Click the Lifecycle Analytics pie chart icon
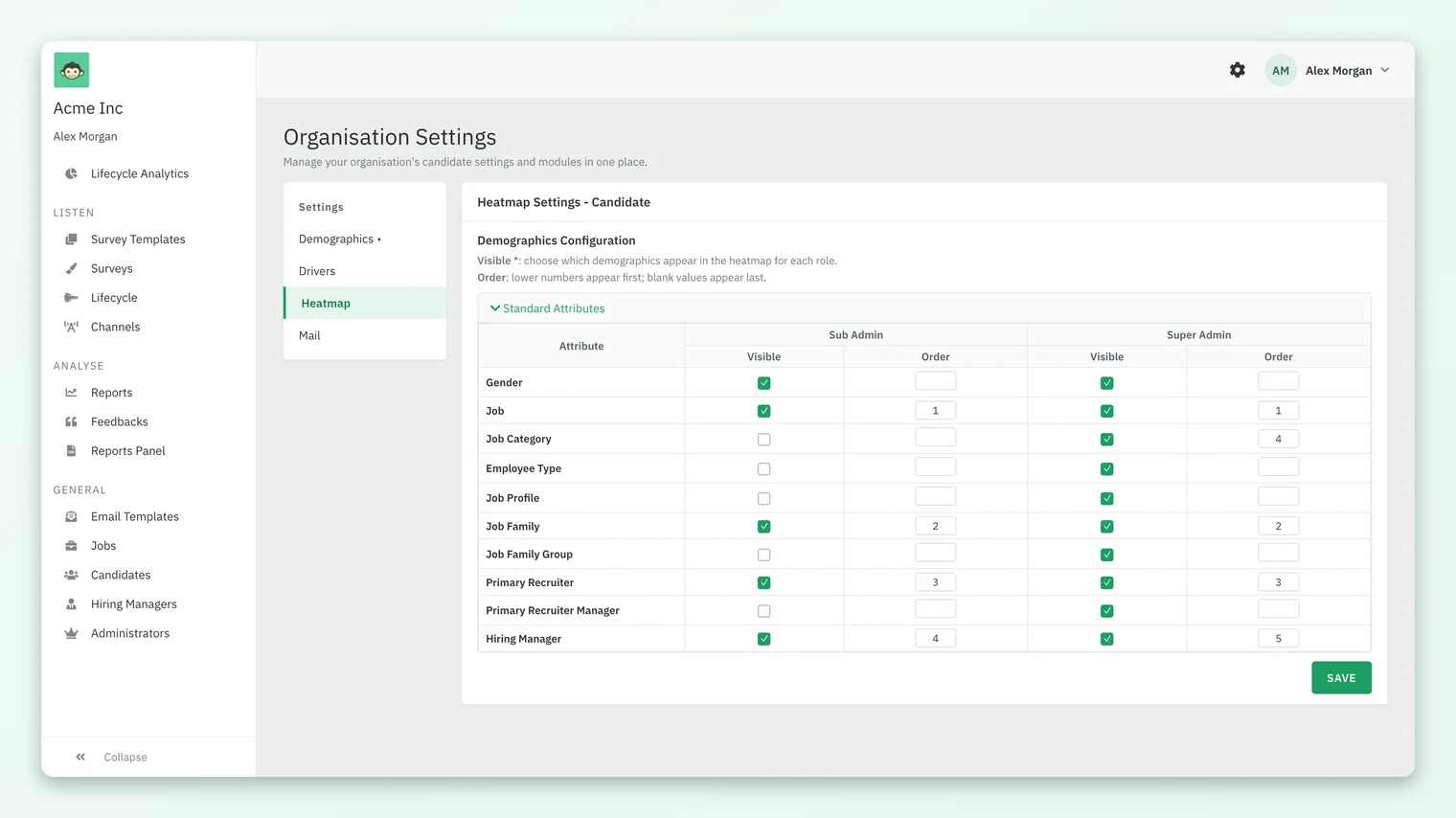1456x818 pixels. click(71, 173)
